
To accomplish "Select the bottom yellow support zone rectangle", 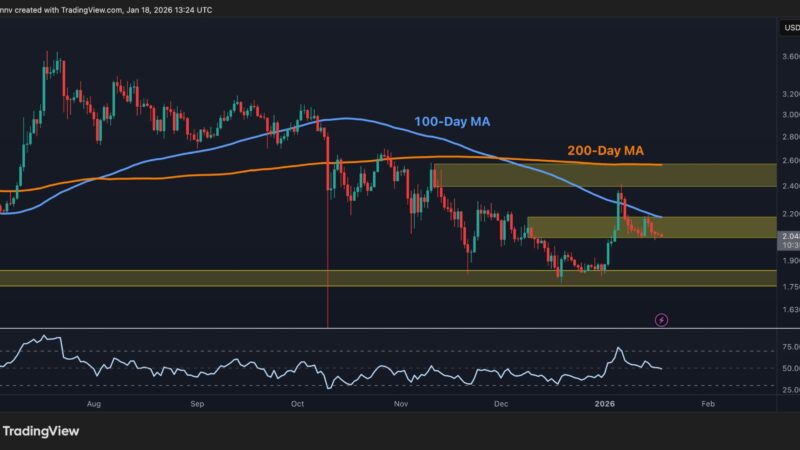I will click(388, 278).
